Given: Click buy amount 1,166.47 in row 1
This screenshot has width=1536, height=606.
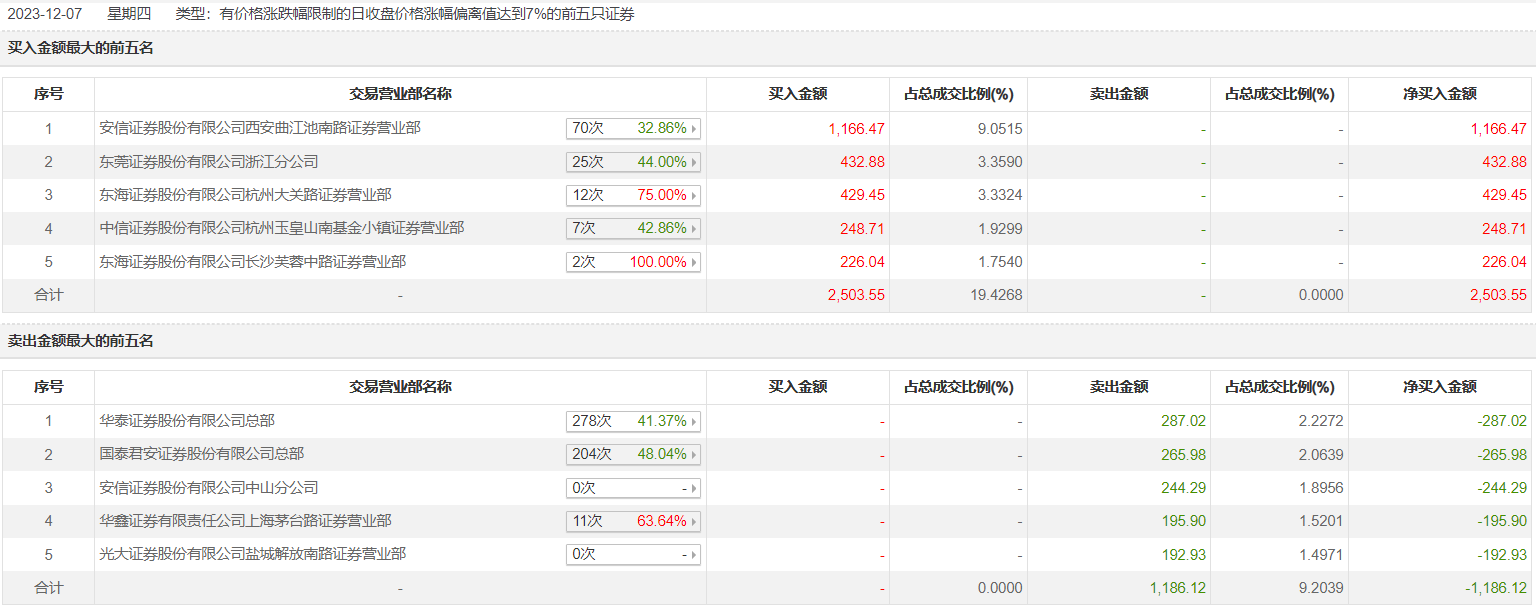Looking at the screenshot, I should 856,129.
